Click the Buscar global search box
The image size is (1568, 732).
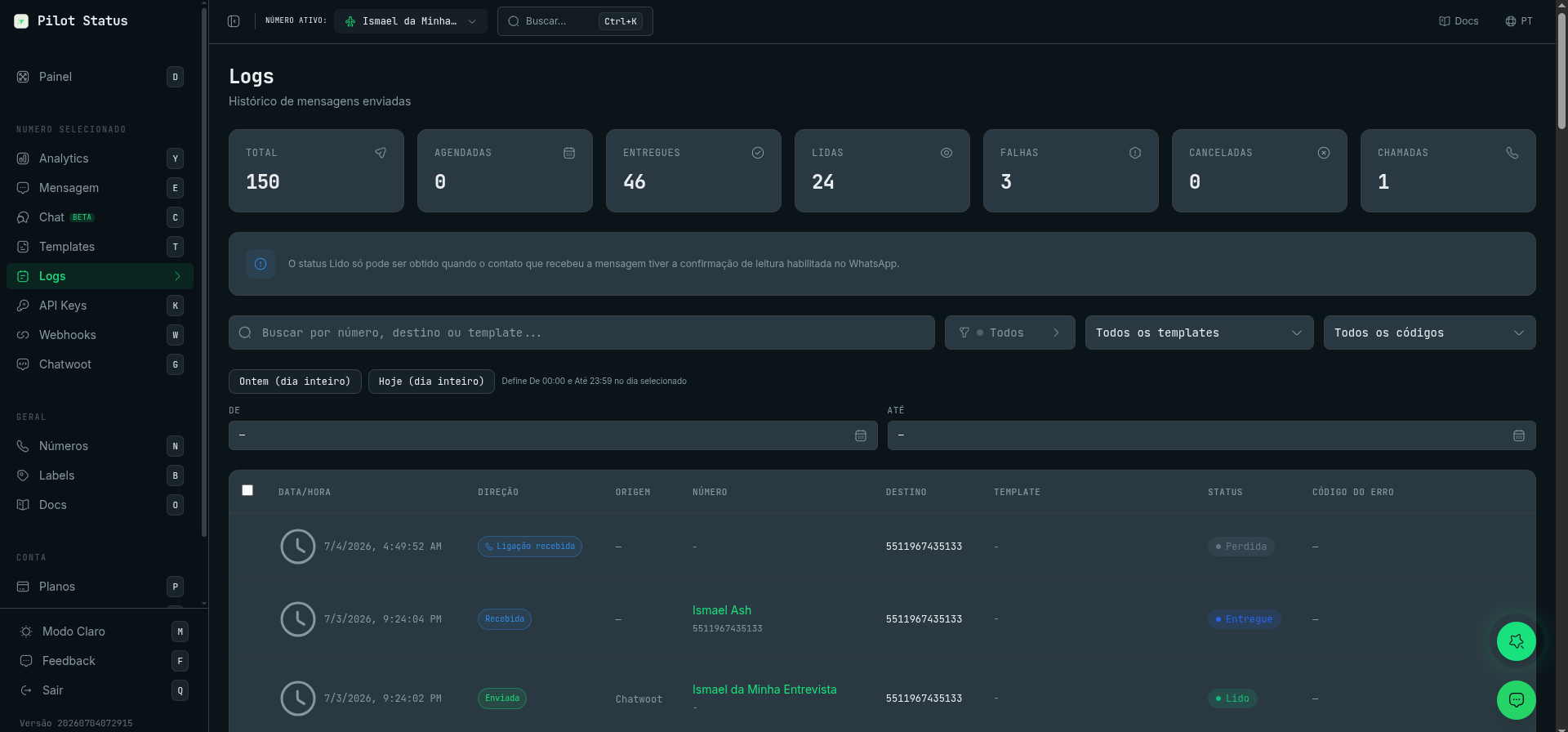575,21
